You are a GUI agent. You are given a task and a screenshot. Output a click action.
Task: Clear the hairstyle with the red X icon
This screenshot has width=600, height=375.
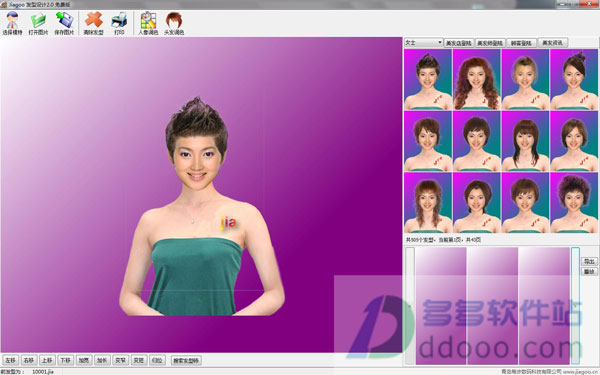click(x=94, y=23)
